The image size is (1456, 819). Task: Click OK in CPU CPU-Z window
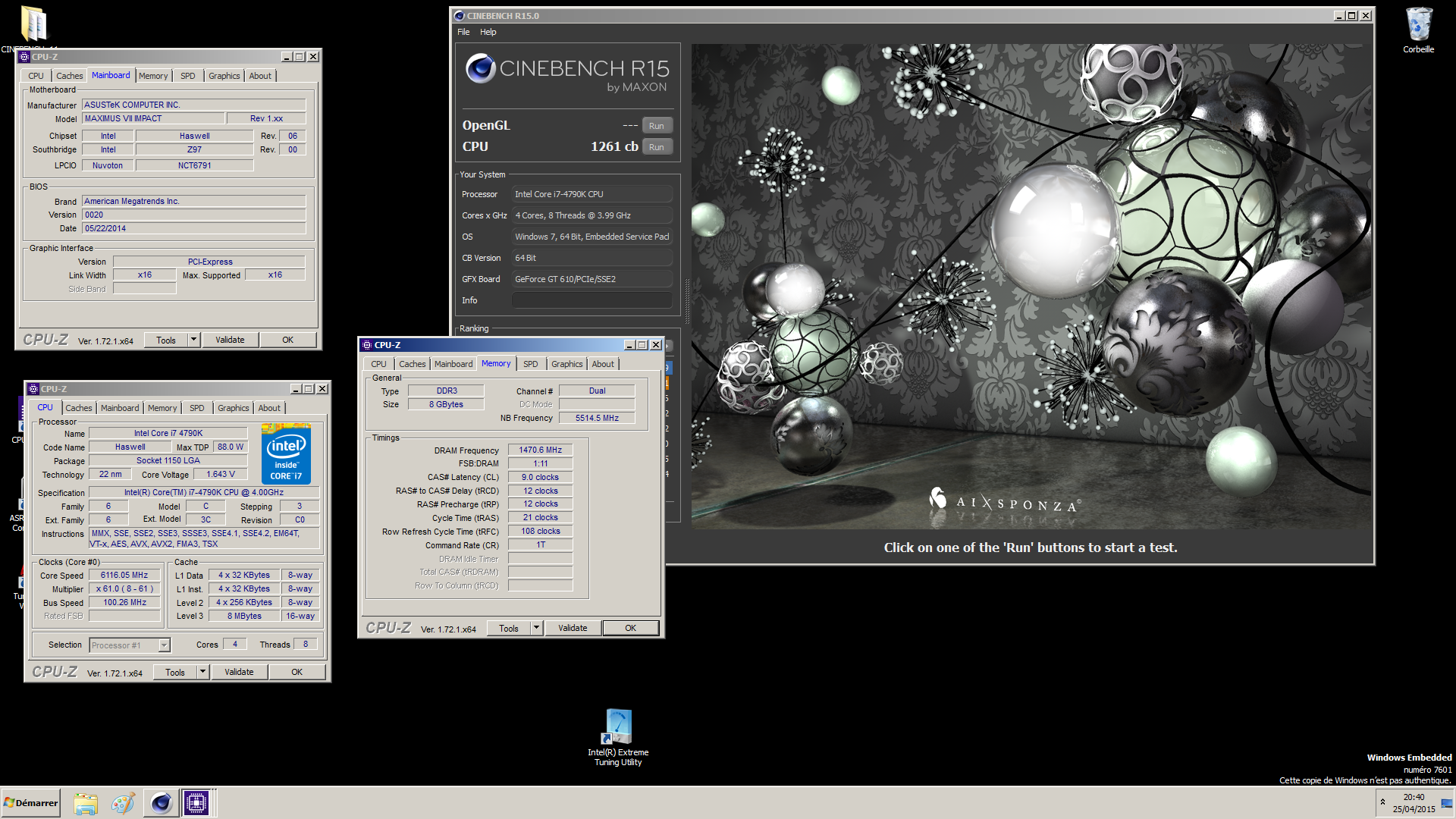click(297, 672)
